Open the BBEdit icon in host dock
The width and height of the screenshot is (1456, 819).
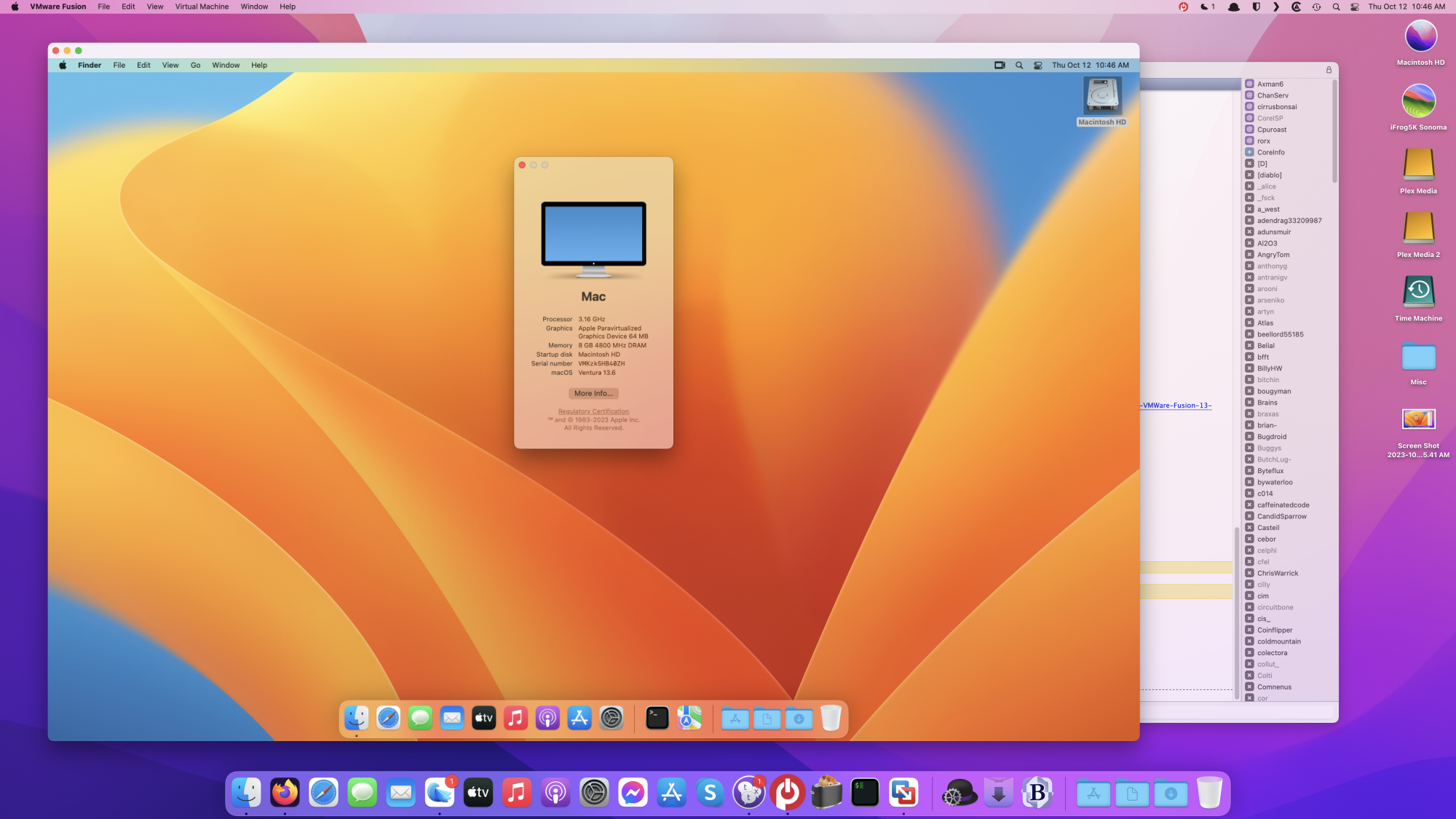[x=1037, y=793]
